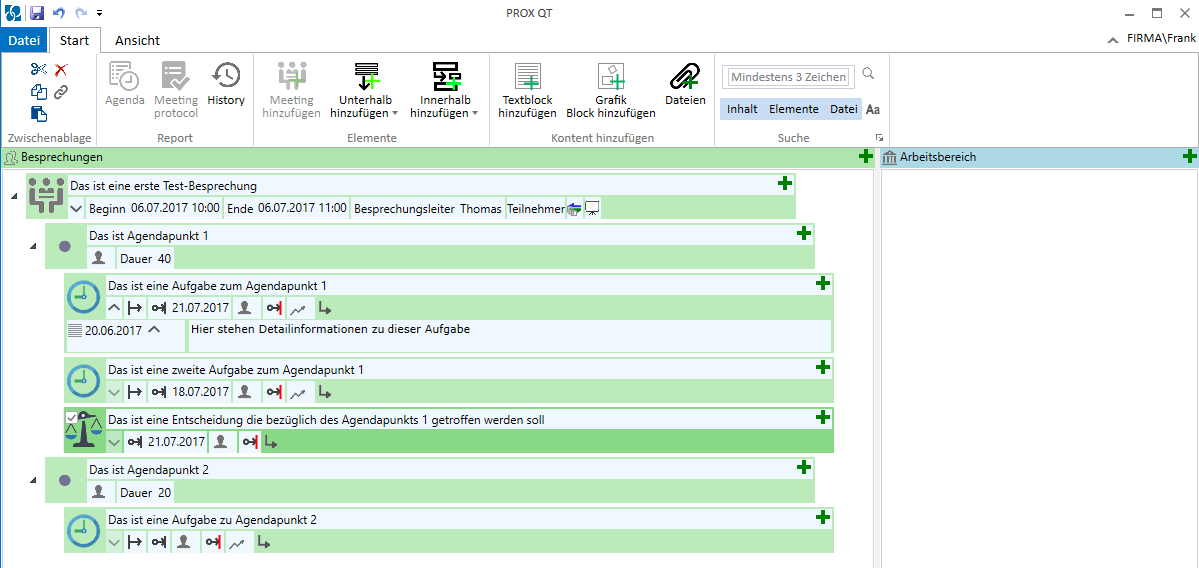
Task: Open the Customize Quick Access Toolbar dropdown
Action: [100, 13]
